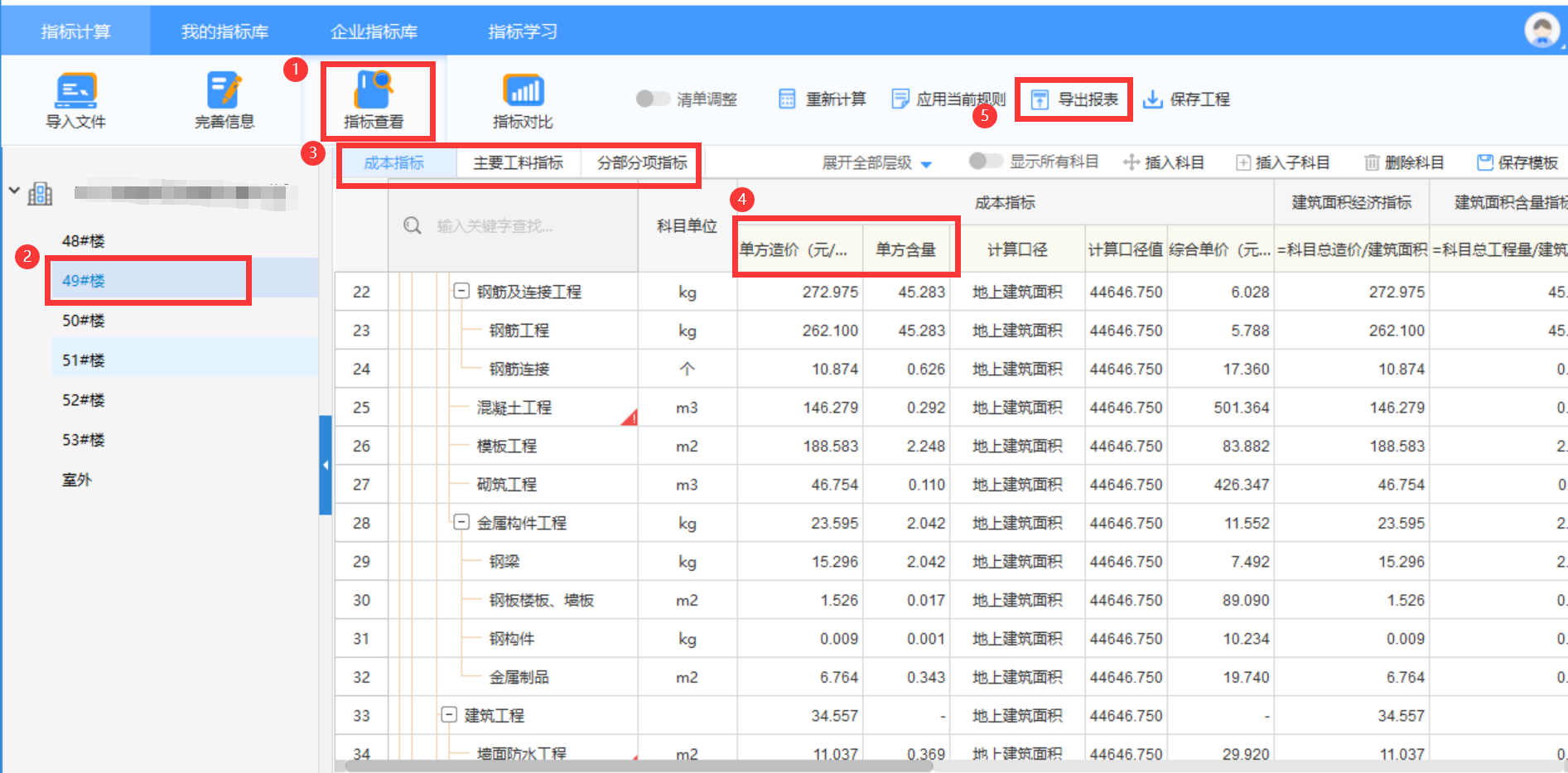Viewport: 1568px width, 773px height.
Task: Click the 重新计算 button label
Action: click(836, 99)
